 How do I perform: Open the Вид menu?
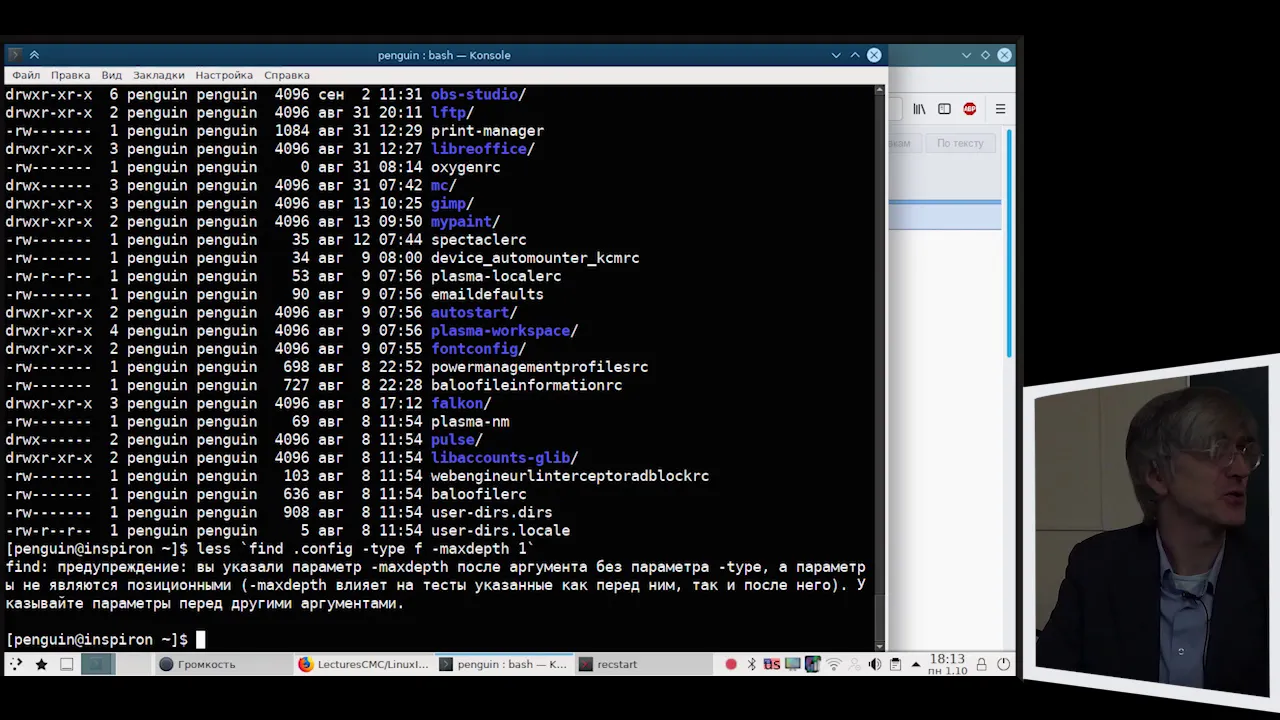point(111,75)
